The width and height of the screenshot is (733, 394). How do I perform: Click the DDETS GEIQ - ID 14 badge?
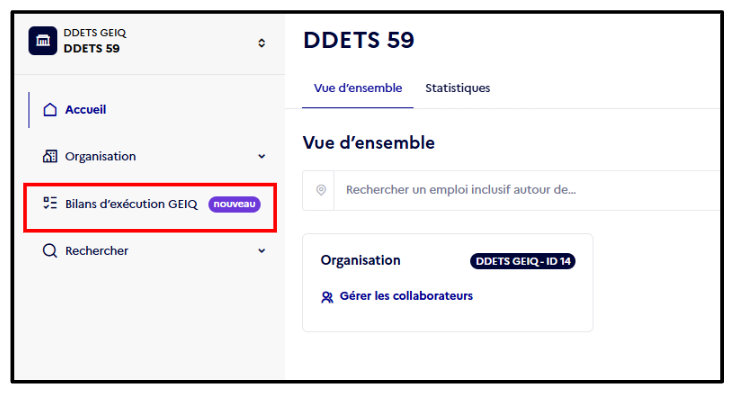[523, 261]
